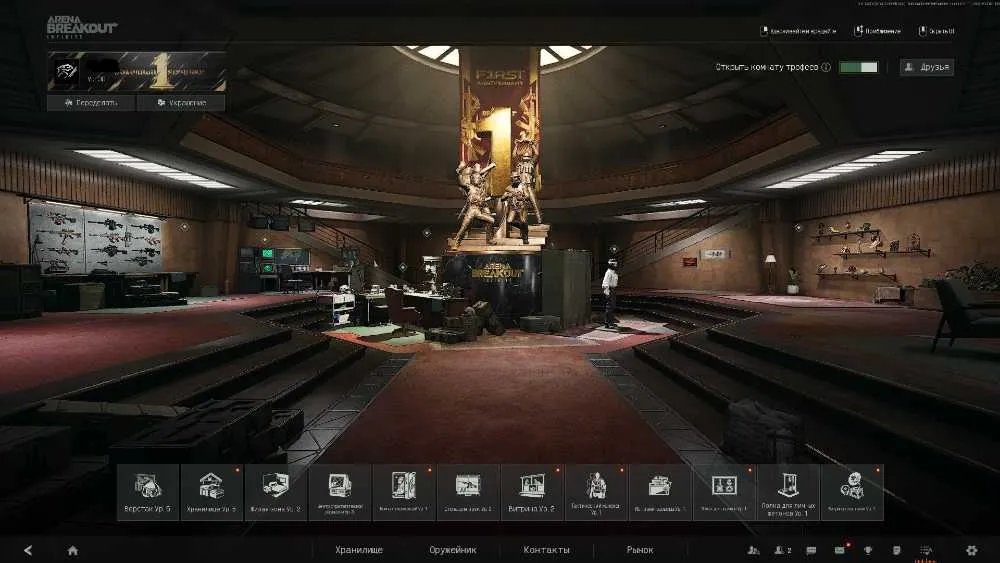The height and width of the screenshot is (563, 1000).
Task: Open the task checklist icon
Action: (x=926, y=550)
